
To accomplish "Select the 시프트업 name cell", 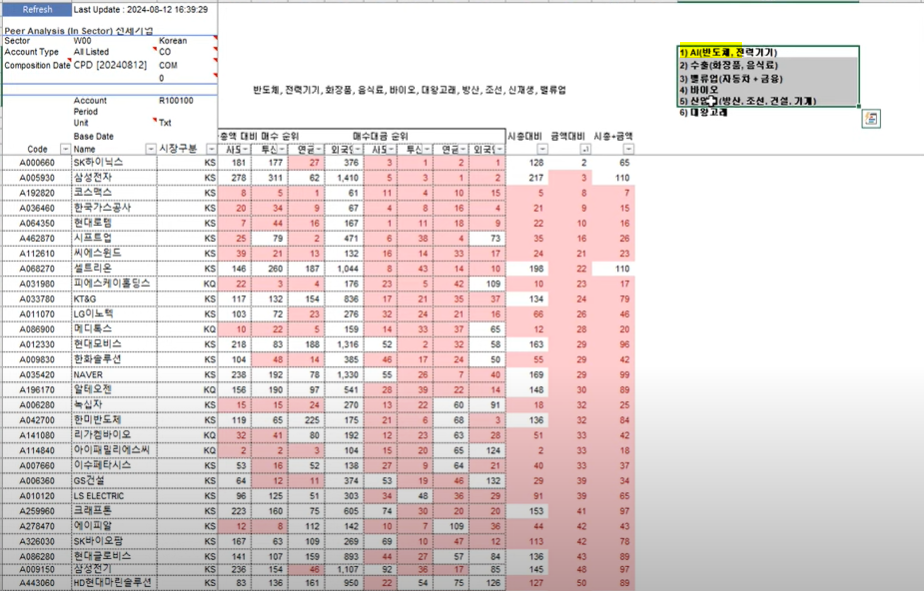I will click(114, 238).
